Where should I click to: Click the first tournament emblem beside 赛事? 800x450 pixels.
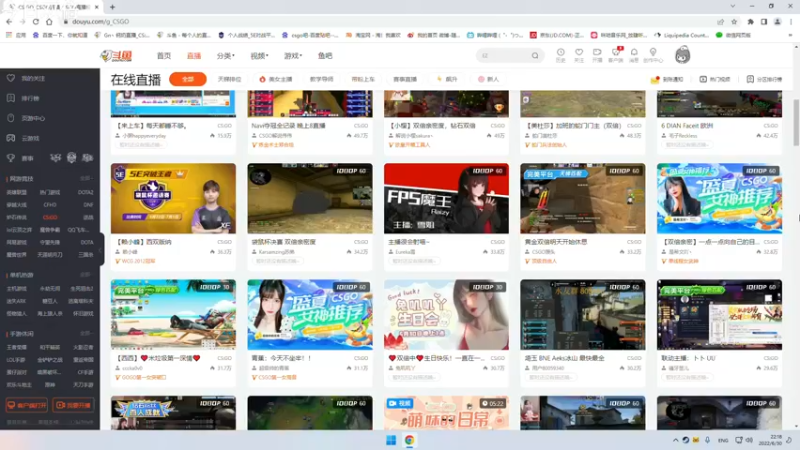pos(55,158)
